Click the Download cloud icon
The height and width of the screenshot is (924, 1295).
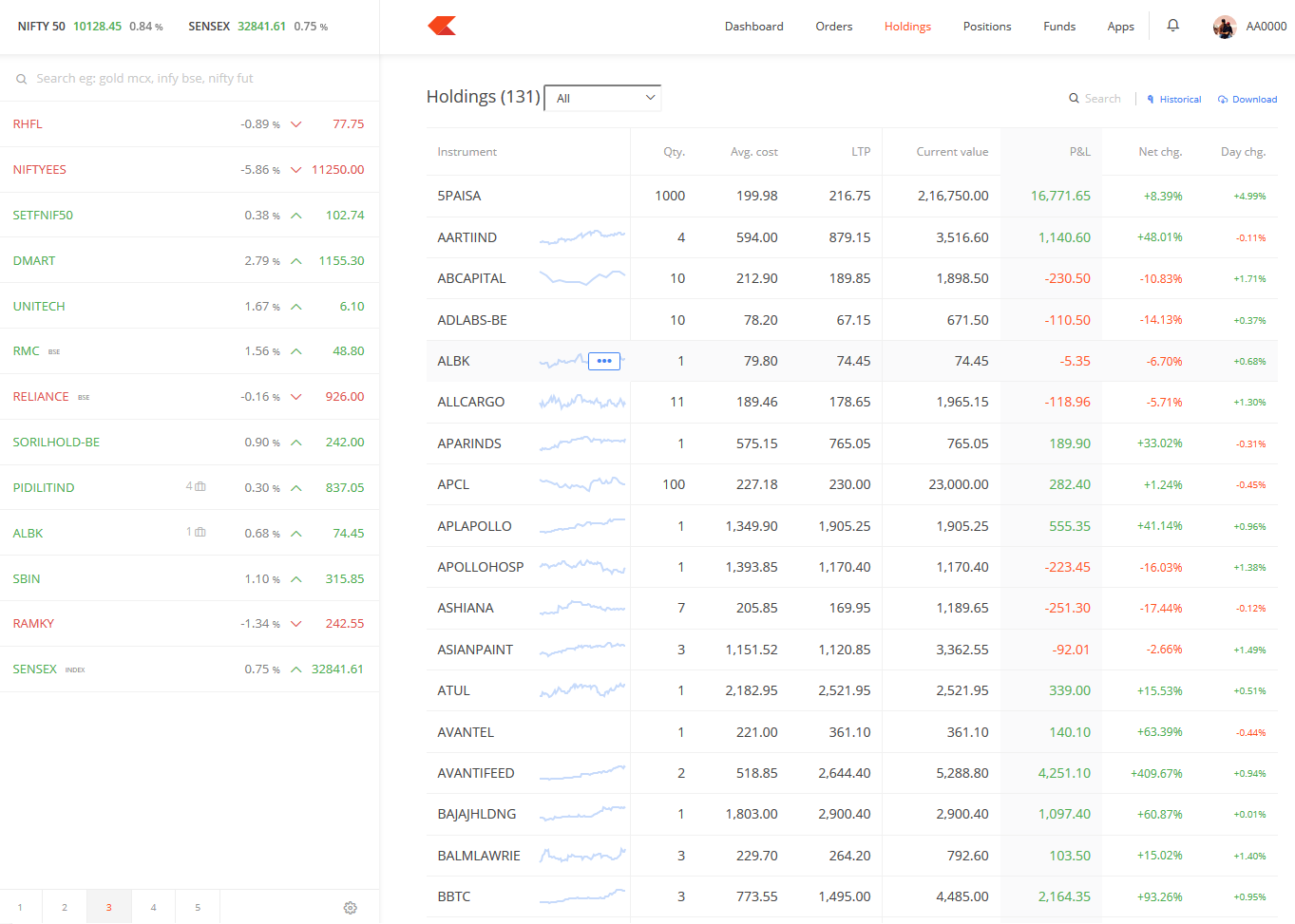pyautogui.click(x=1223, y=99)
